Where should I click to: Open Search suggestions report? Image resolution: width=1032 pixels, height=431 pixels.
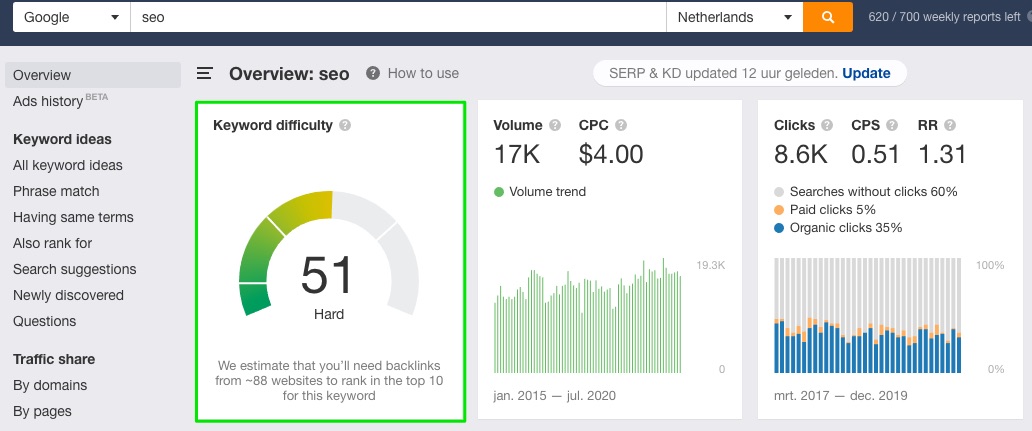(x=74, y=269)
